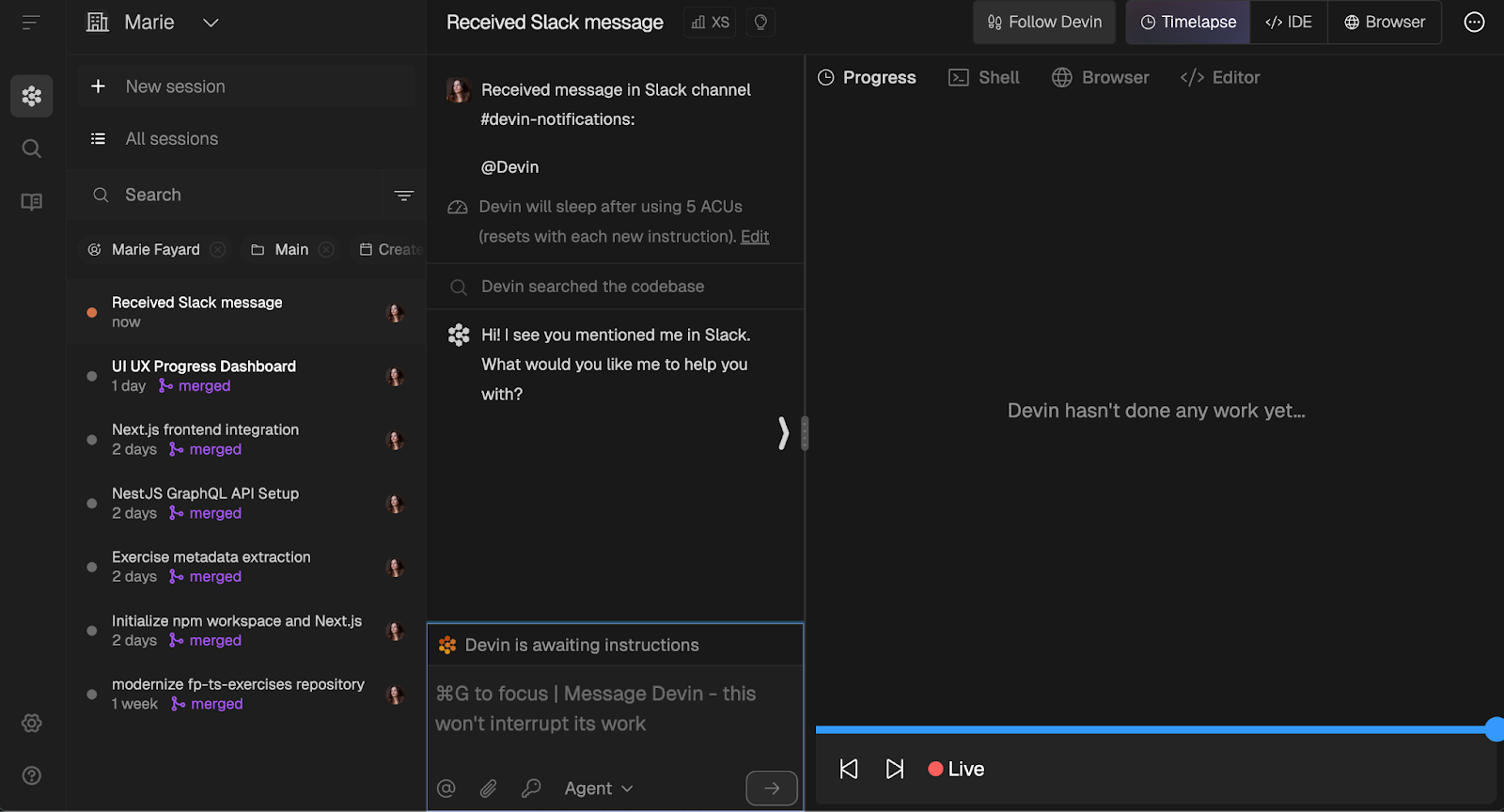The width and height of the screenshot is (1504, 812).
Task: Expand Devin searched the codebase entry
Action: pos(615,287)
